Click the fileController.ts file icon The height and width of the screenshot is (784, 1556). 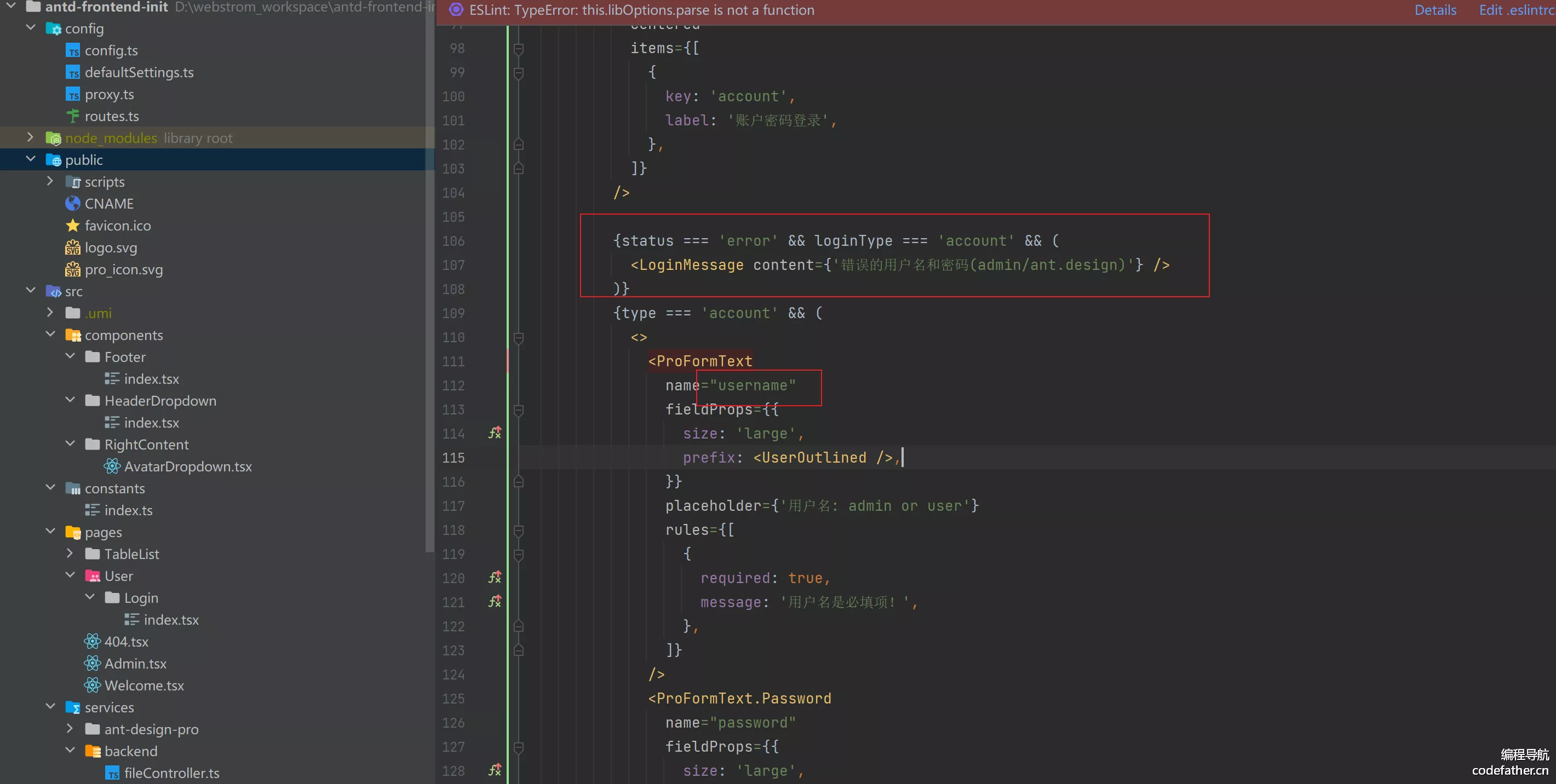112,773
